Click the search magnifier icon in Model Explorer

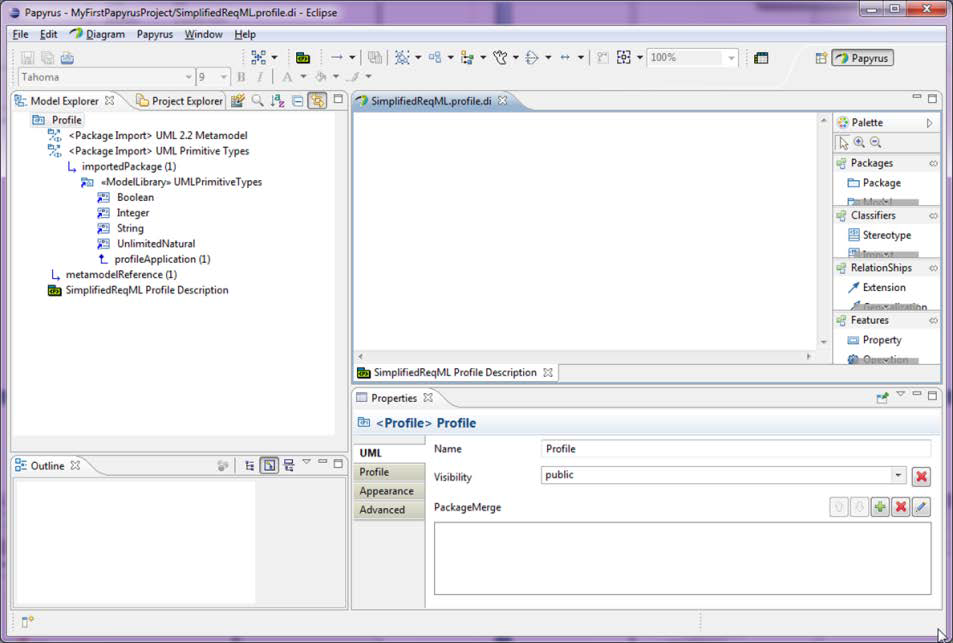coord(258,101)
